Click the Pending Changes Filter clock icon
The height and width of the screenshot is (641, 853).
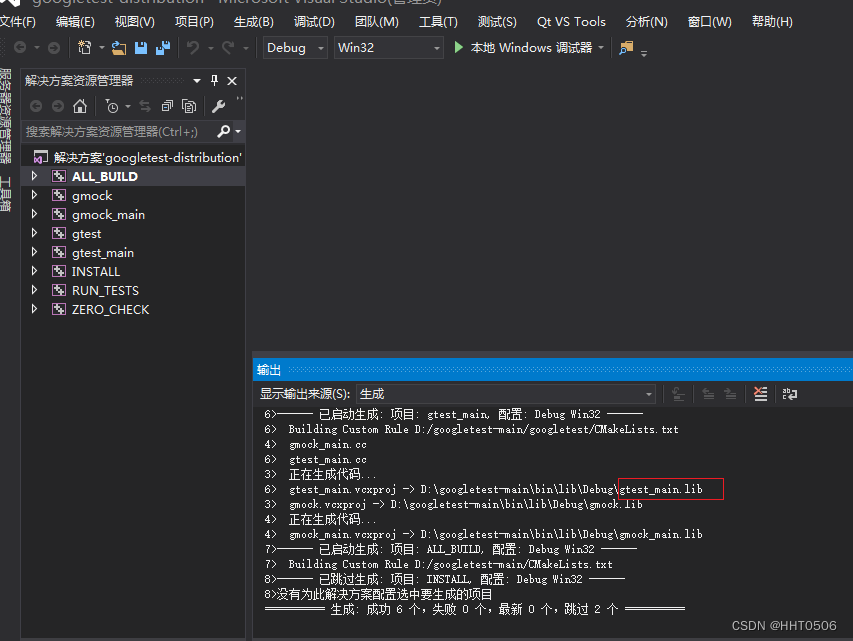[112, 106]
